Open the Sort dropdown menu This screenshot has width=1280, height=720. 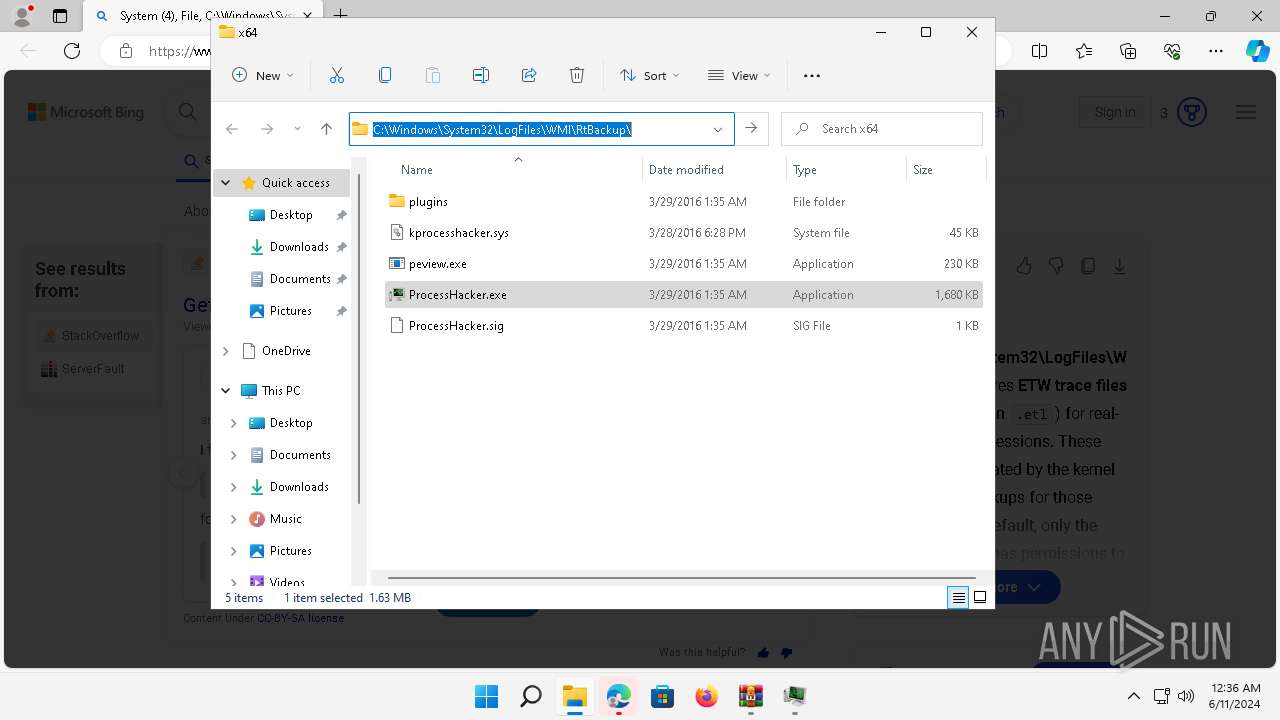point(649,75)
